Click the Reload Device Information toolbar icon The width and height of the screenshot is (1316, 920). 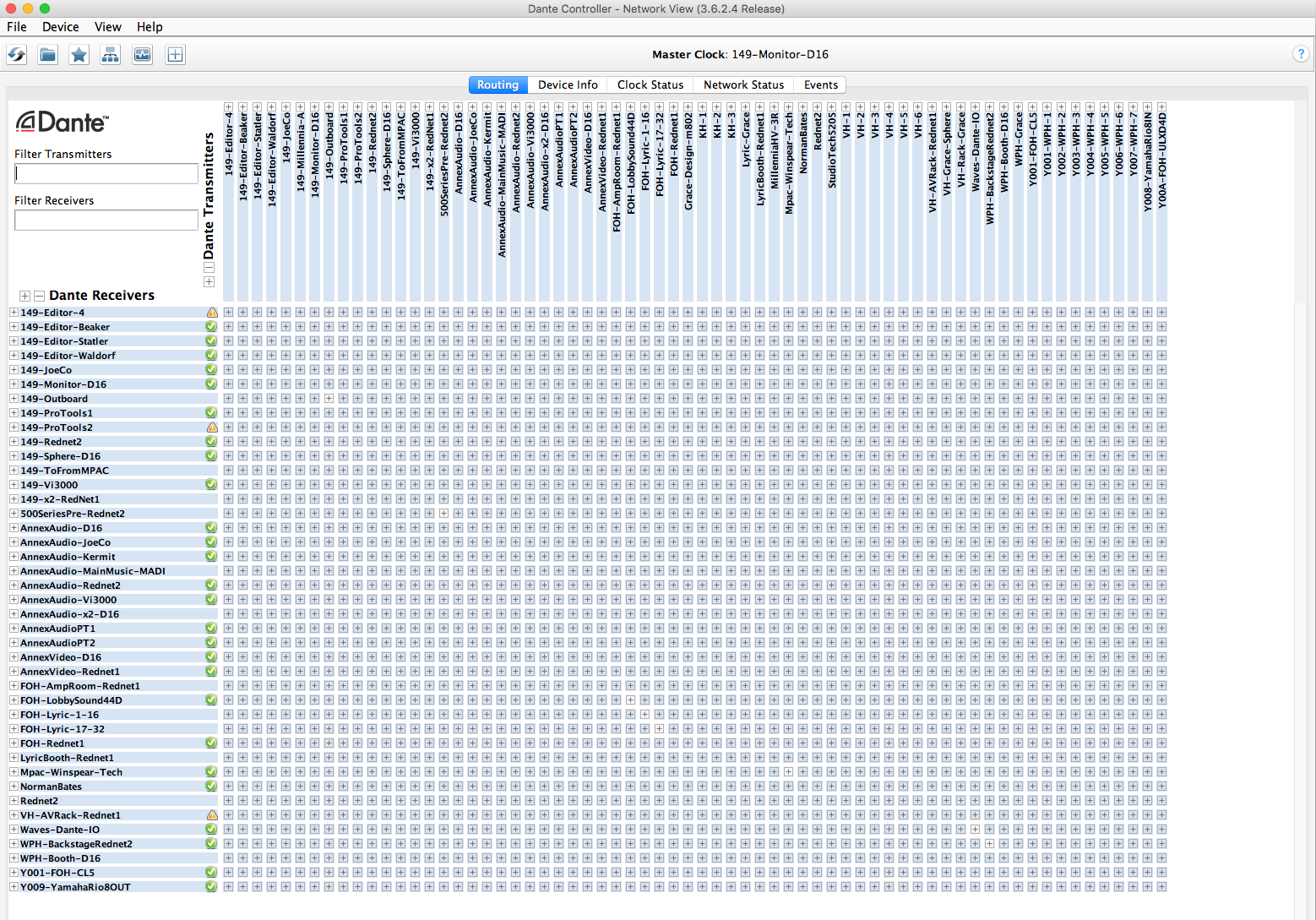17,55
